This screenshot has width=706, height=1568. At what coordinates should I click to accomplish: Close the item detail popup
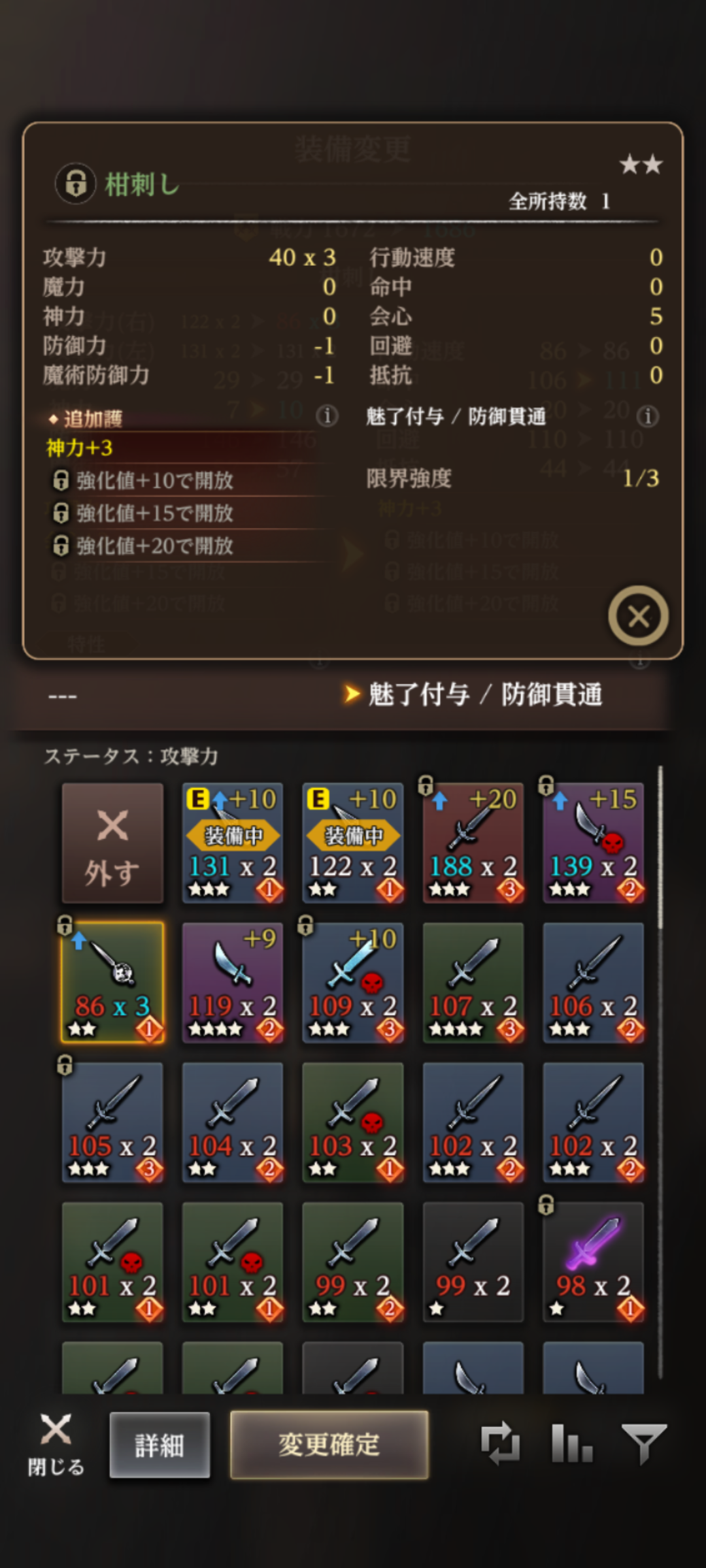638,616
